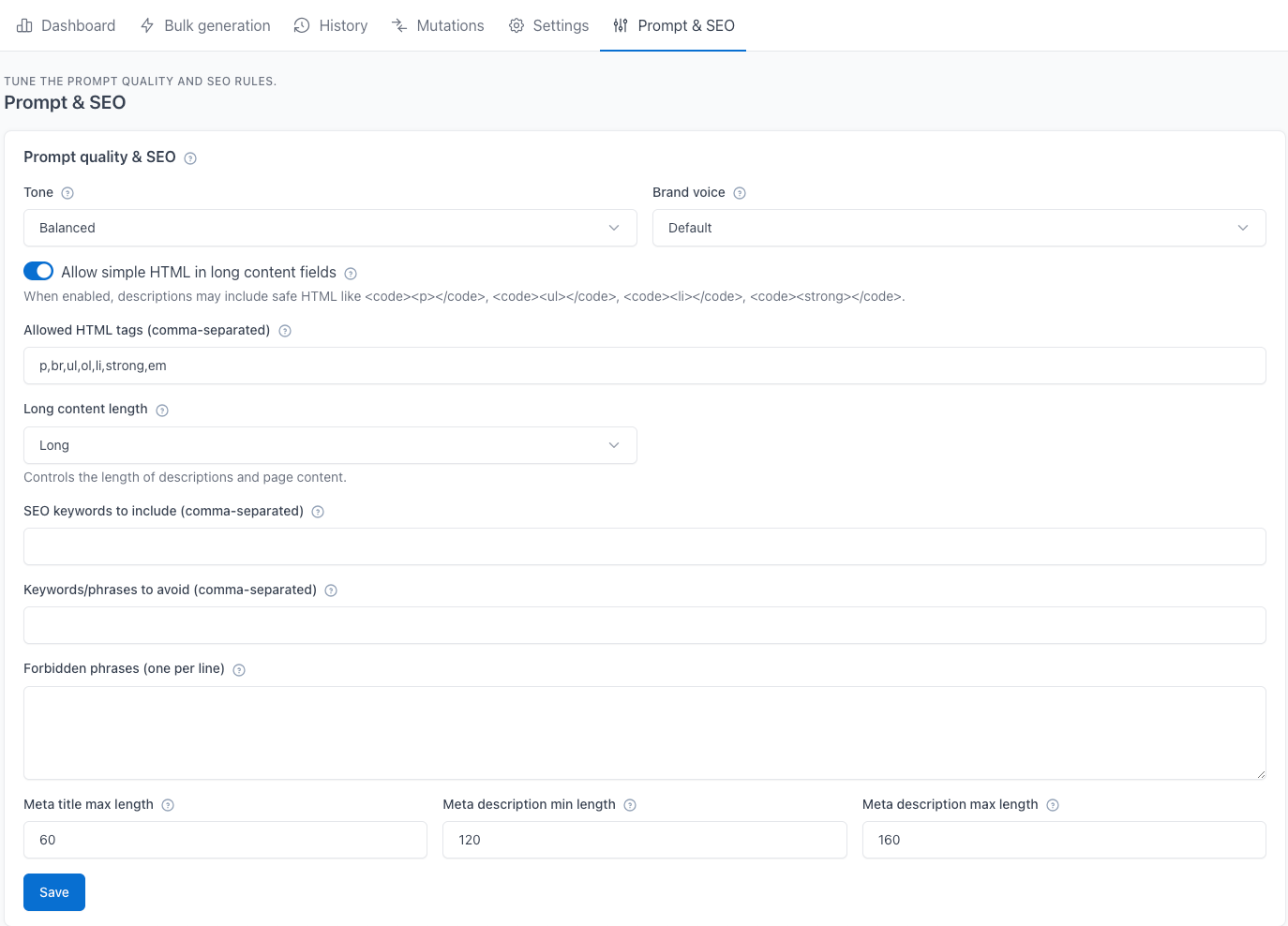Click the Forbidden phrases textarea
The height and width of the screenshot is (926, 1288).
pos(645,733)
